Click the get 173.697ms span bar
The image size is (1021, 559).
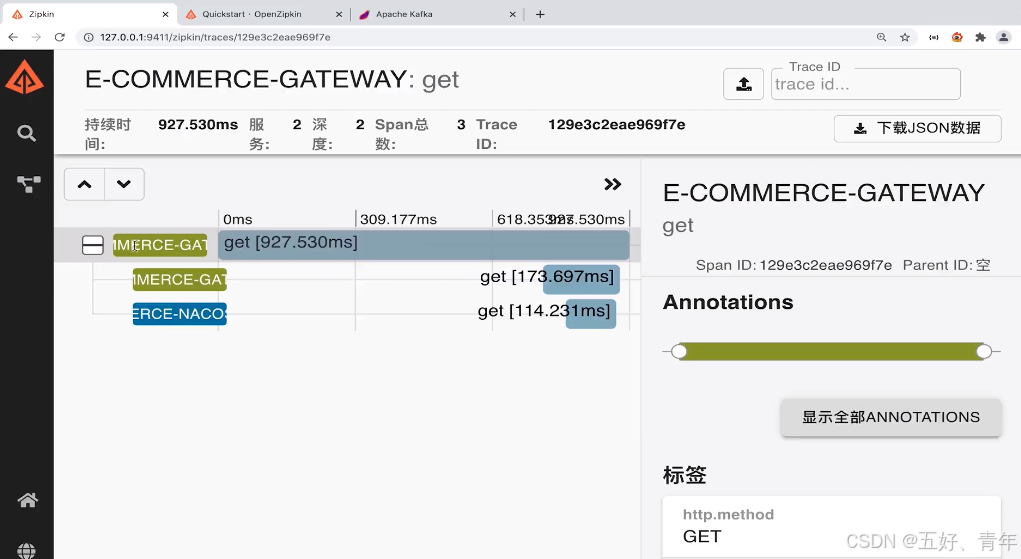[581, 280]
